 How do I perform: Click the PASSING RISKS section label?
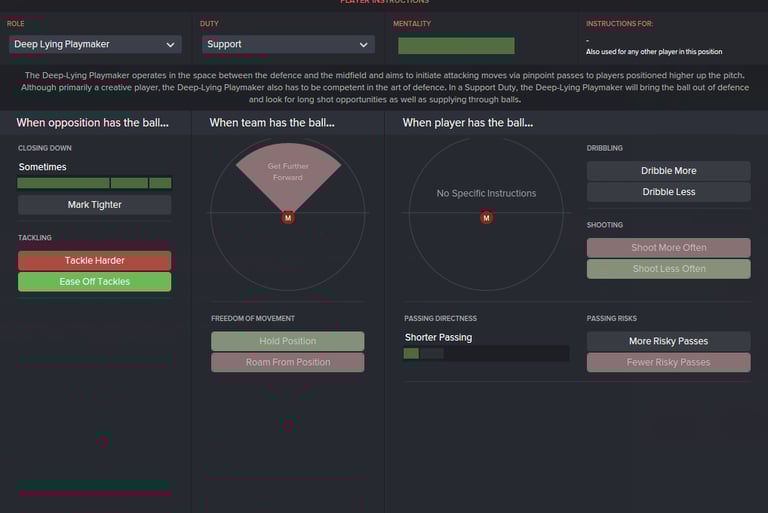[x=612, y=318]
